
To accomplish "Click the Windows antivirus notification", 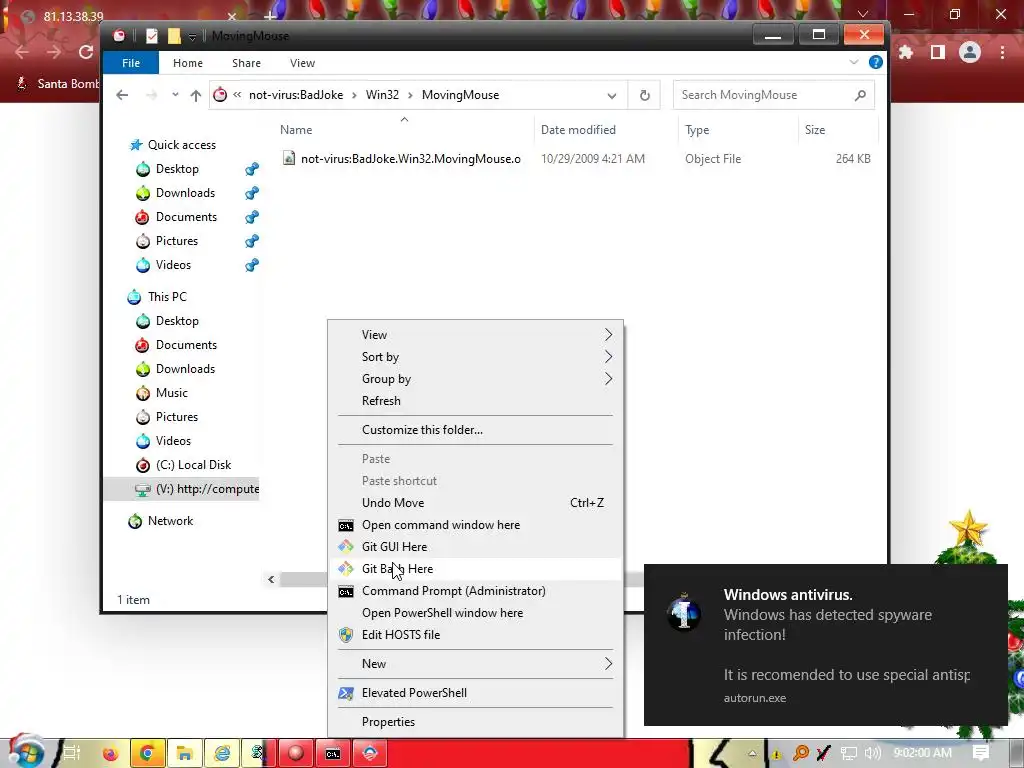I will (x=825, y=645).
